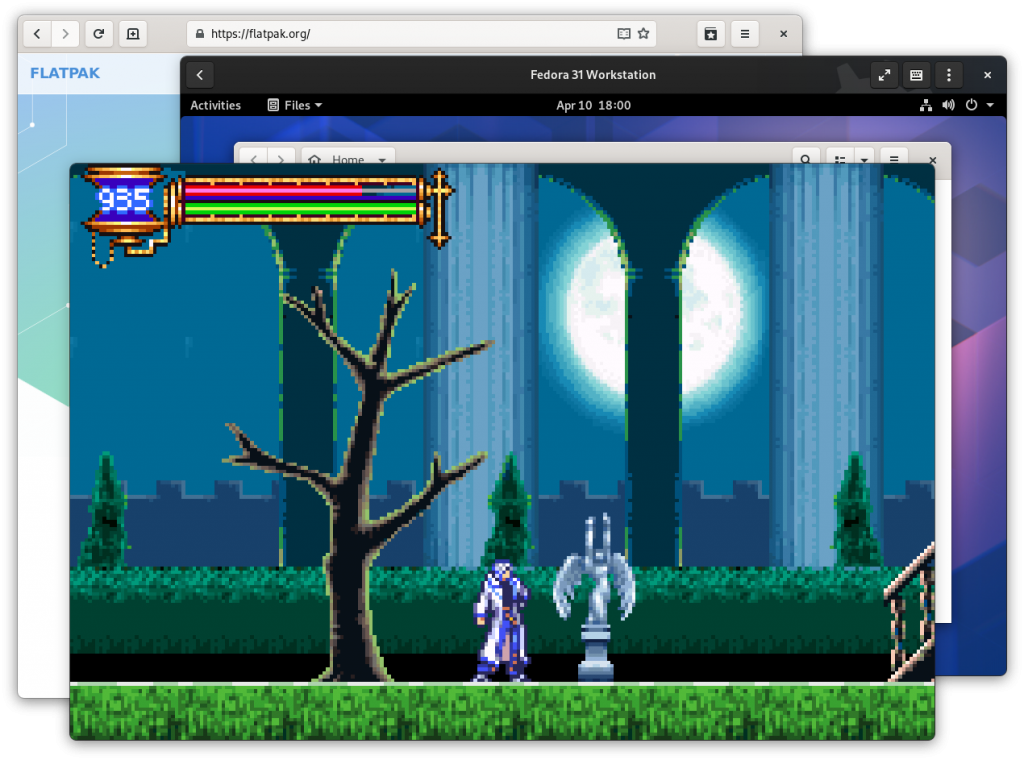Open Activities overview in Fedora

pos(216,105)
